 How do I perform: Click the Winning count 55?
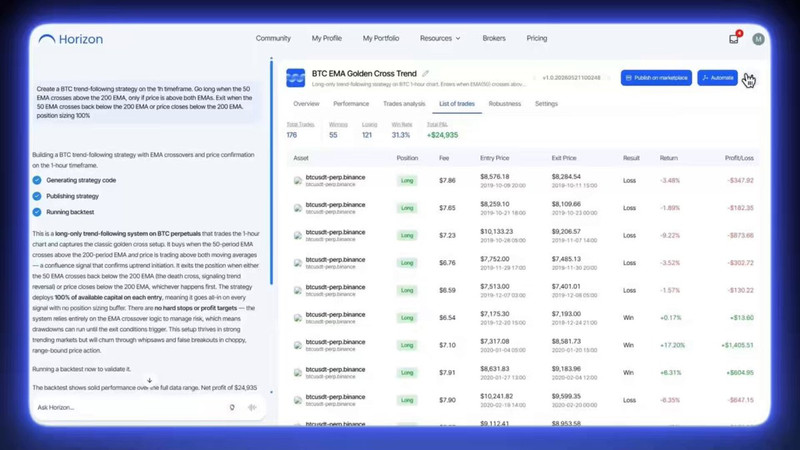tap(333, 135)
